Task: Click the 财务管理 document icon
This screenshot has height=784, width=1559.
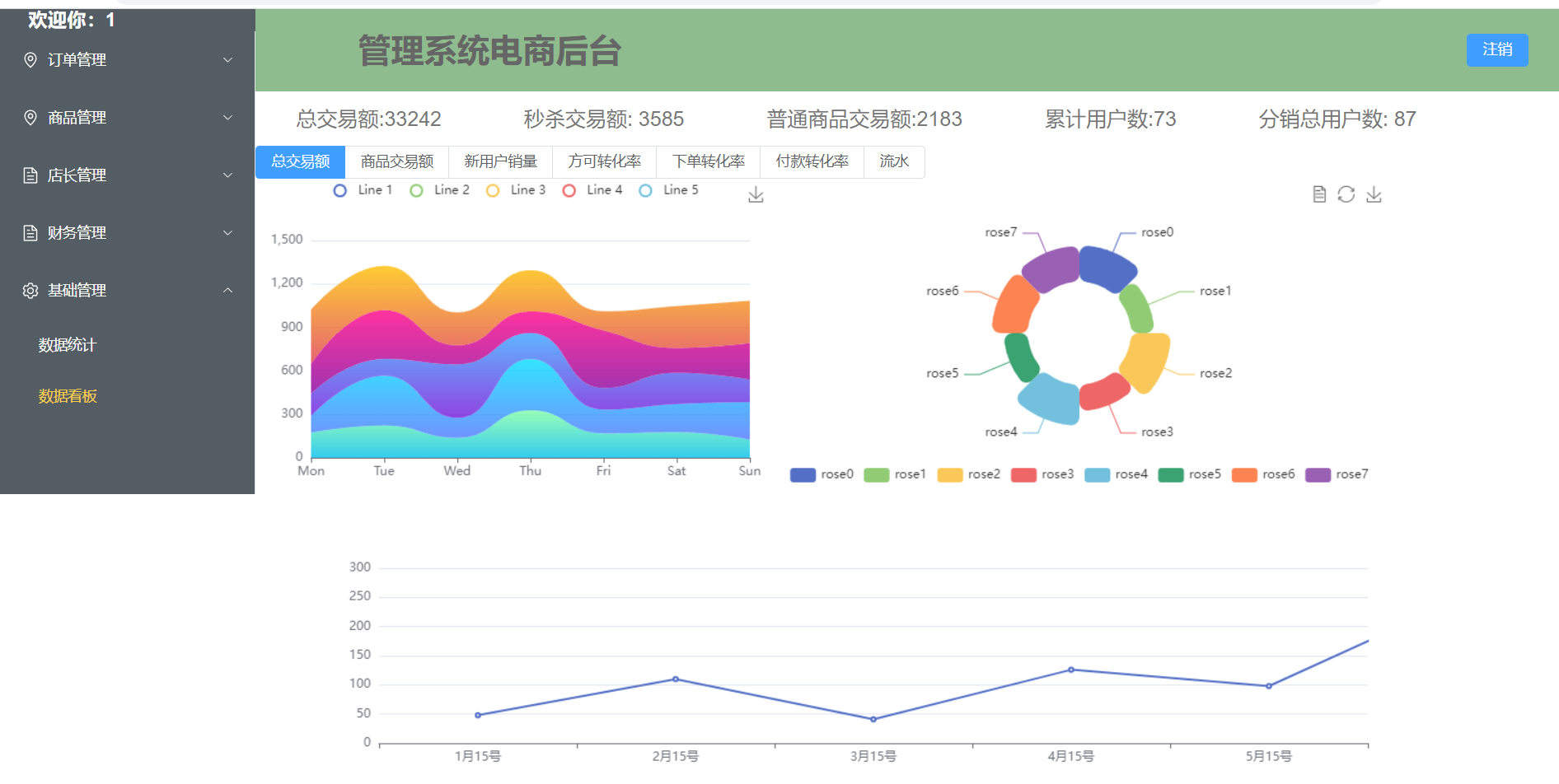Action: tap(30, 233)
